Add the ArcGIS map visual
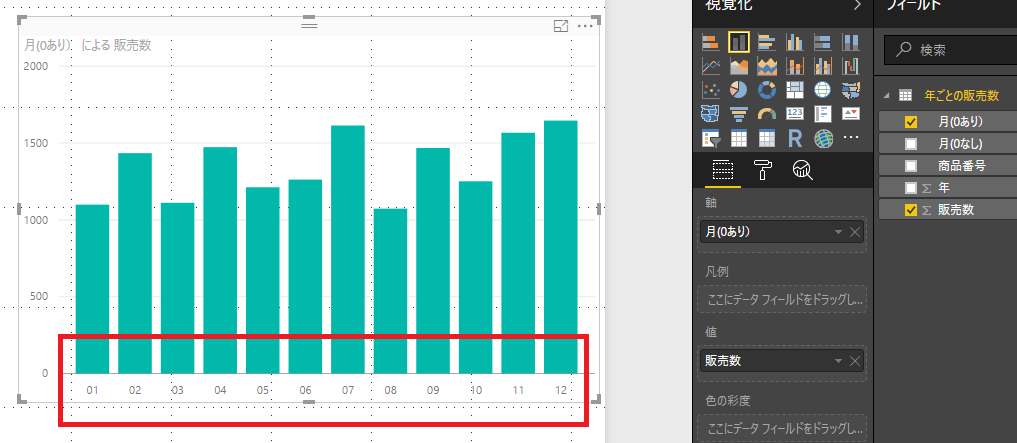The image size is (1017, 443). (x=822, y=138)
